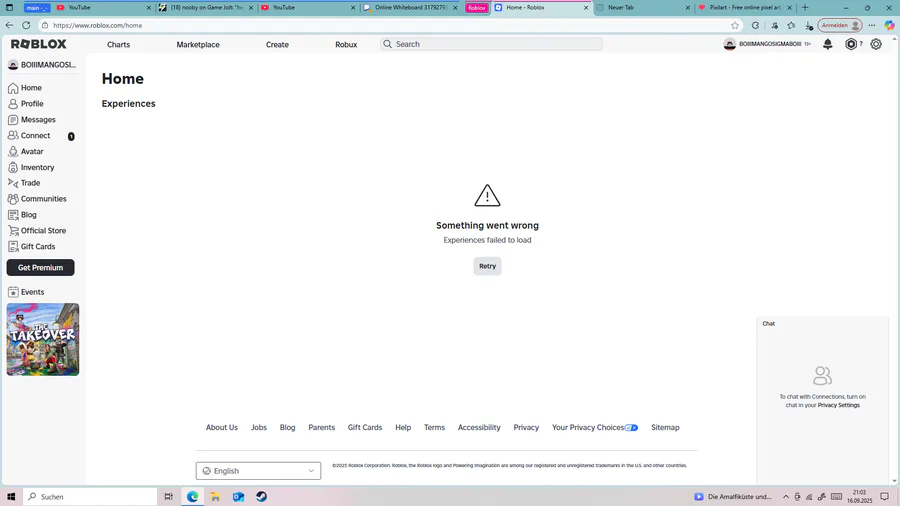This screenshot has width=900, height=506.
Task: Click the browser address bar URL
Action: point(98,25)
